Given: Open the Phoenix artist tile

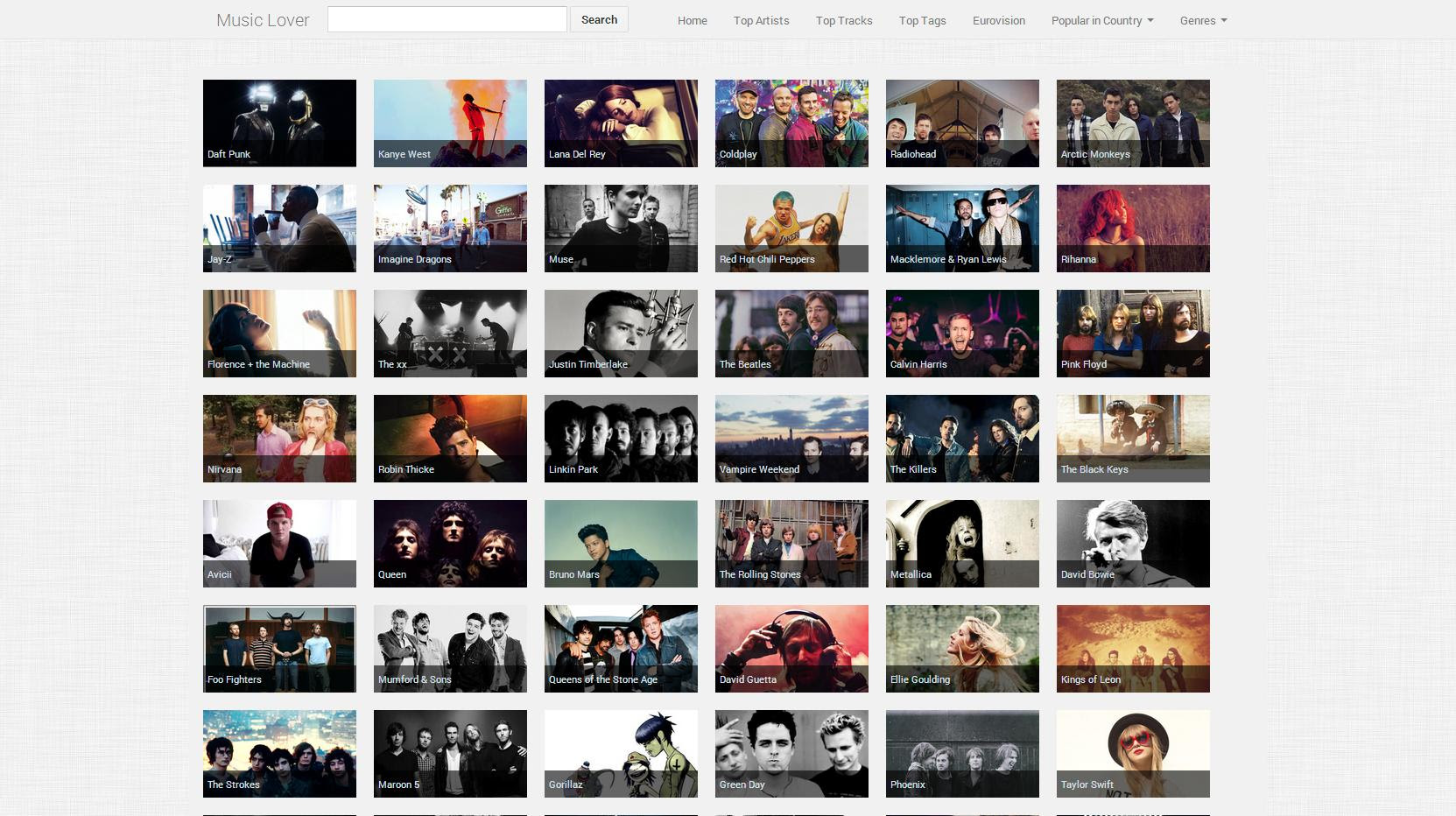Looking at the screenshot, I should (x=962, y=754).
